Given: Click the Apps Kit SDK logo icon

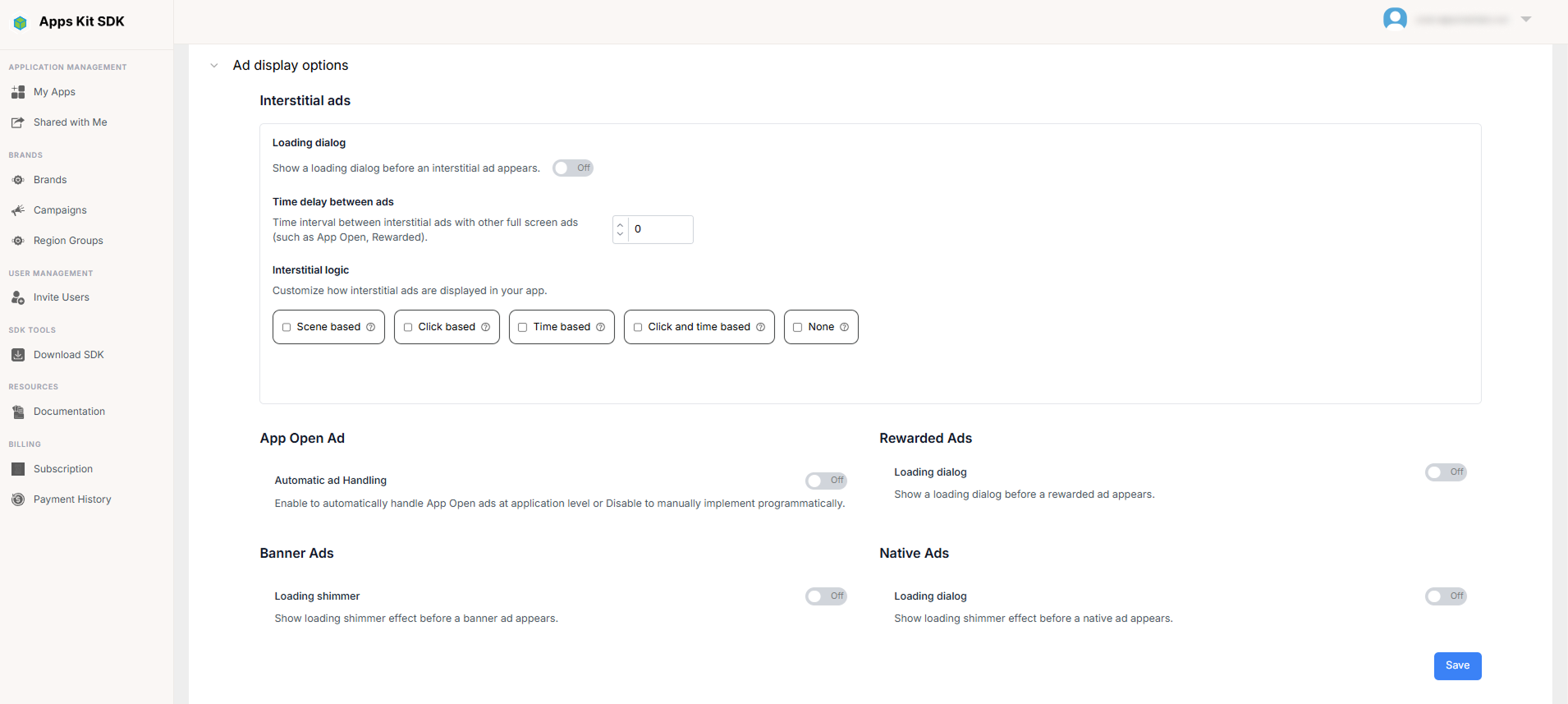Looking at the screenshot, I should 21,23.
